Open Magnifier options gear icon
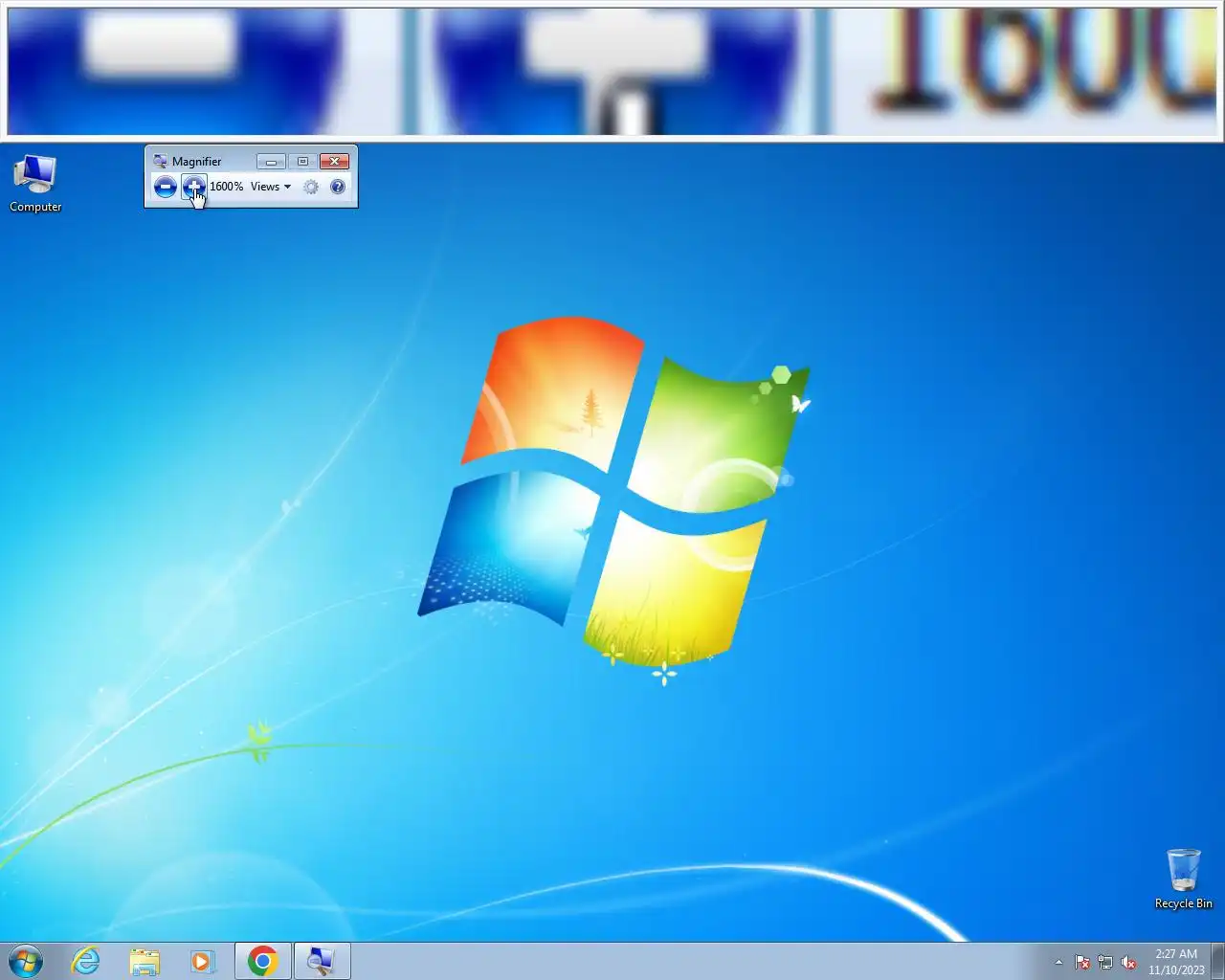 [x=311, y=187]
